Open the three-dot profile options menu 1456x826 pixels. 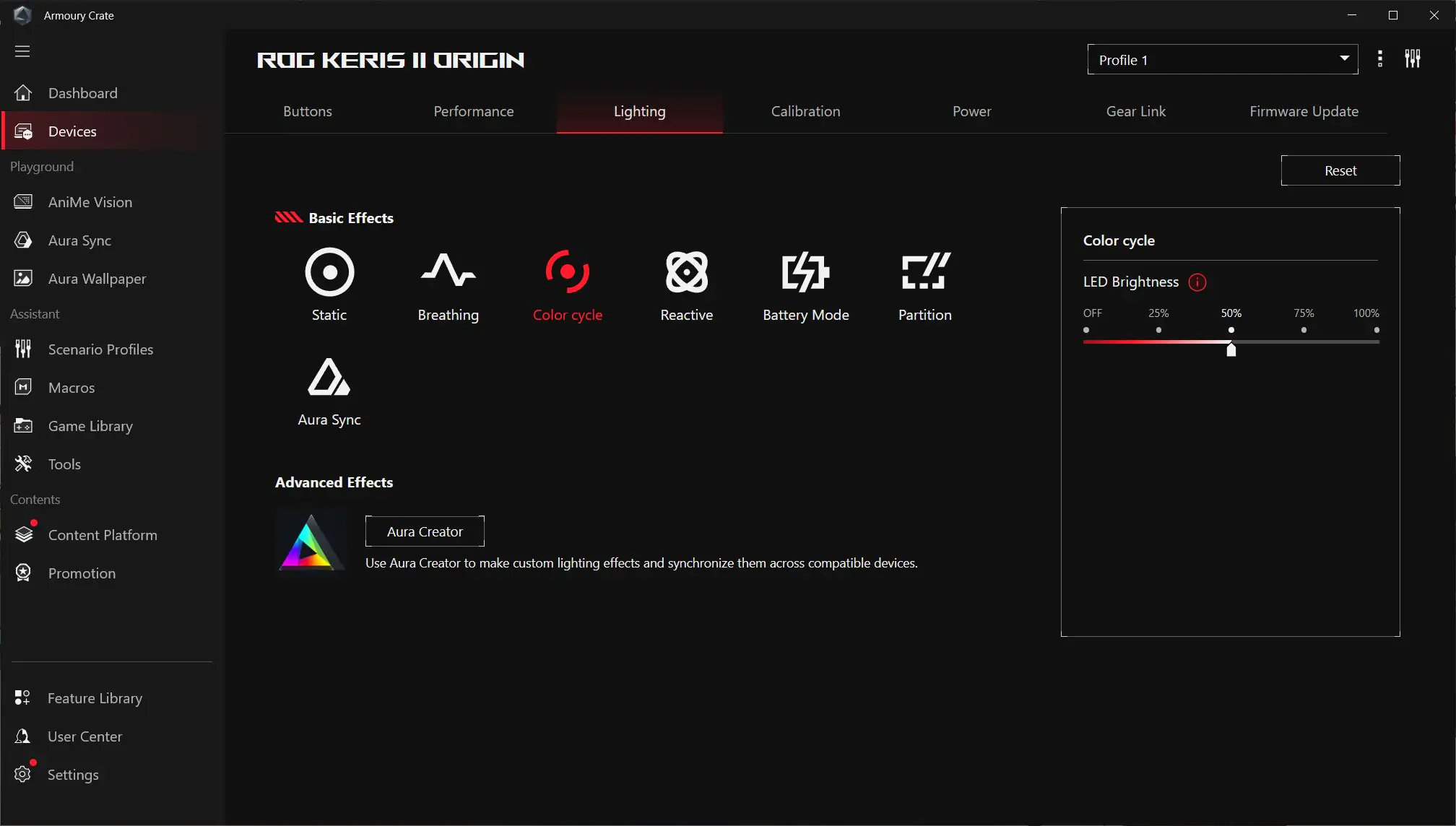(1380, 59)
